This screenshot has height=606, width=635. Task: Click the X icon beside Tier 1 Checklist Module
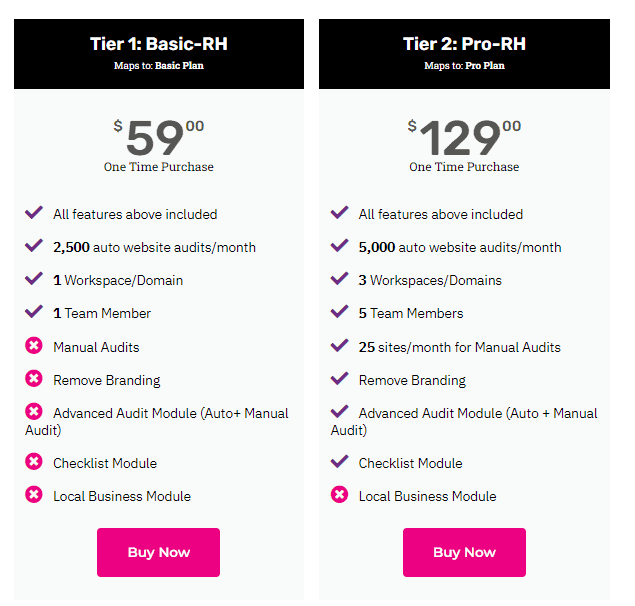click(x=34, y=462)
